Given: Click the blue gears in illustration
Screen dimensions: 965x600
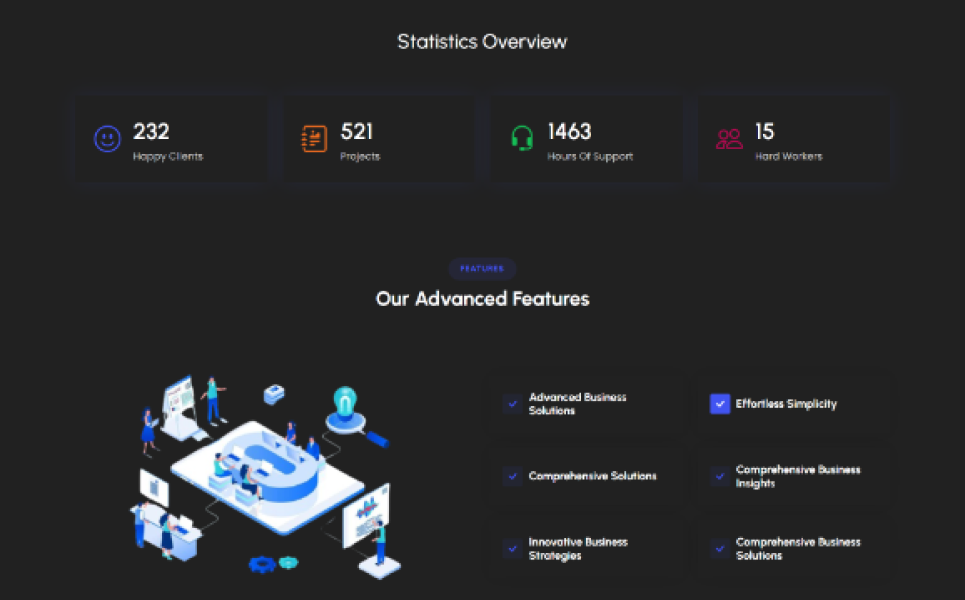Looking at the screenshot, I should click(x=261, y=564).
